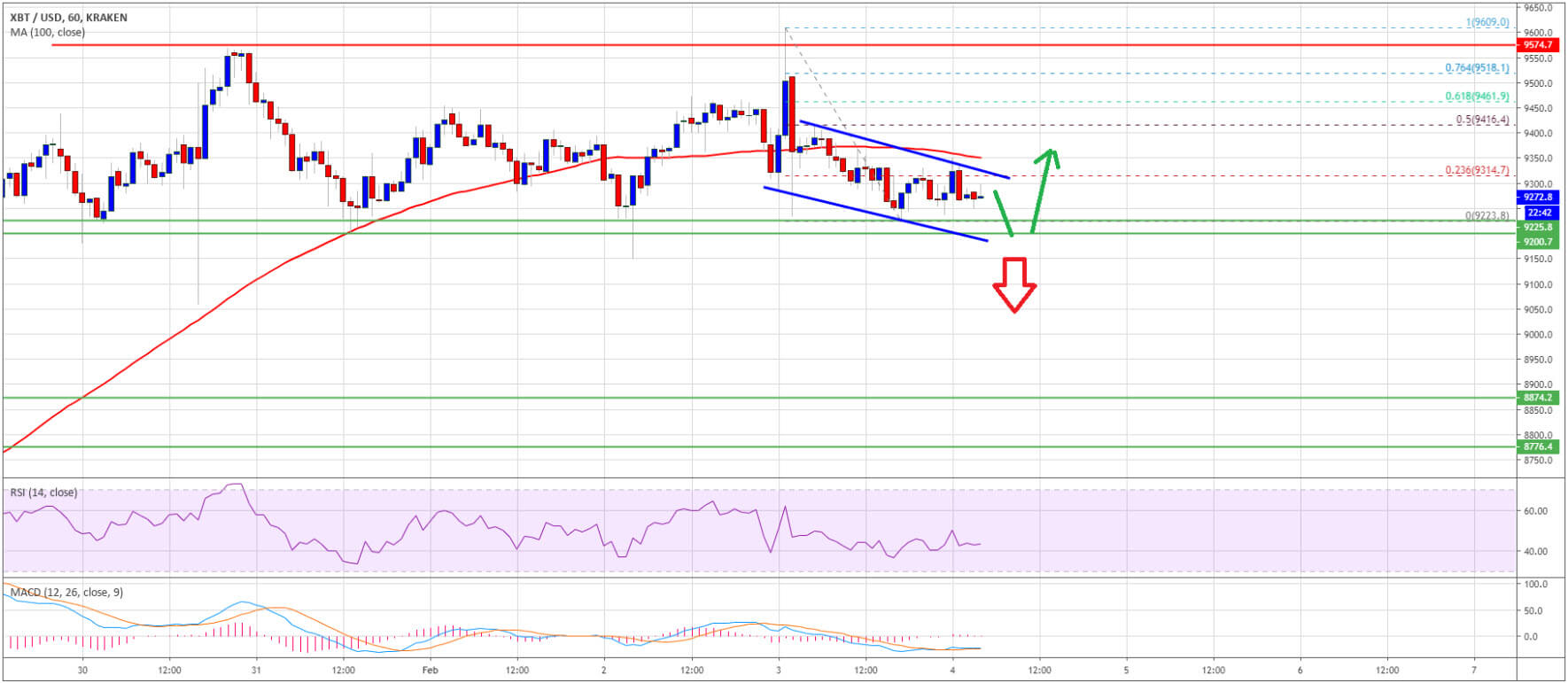Select the Feb date label on time axis
Image resolution: width=1568 pixels, height=683 pixels.
tap(430, 671)
